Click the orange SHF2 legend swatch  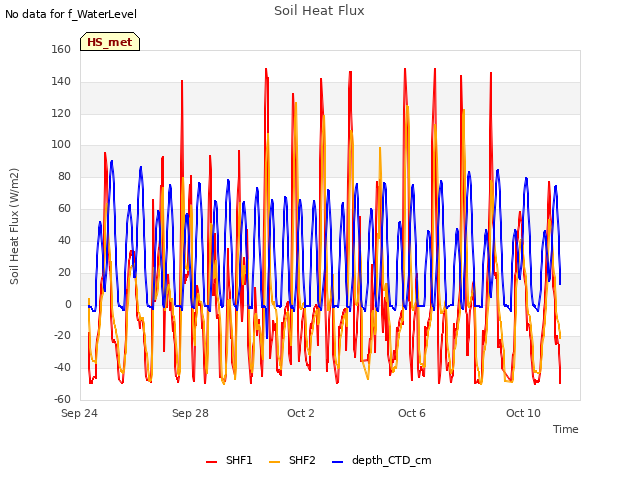tap(275, 462)
